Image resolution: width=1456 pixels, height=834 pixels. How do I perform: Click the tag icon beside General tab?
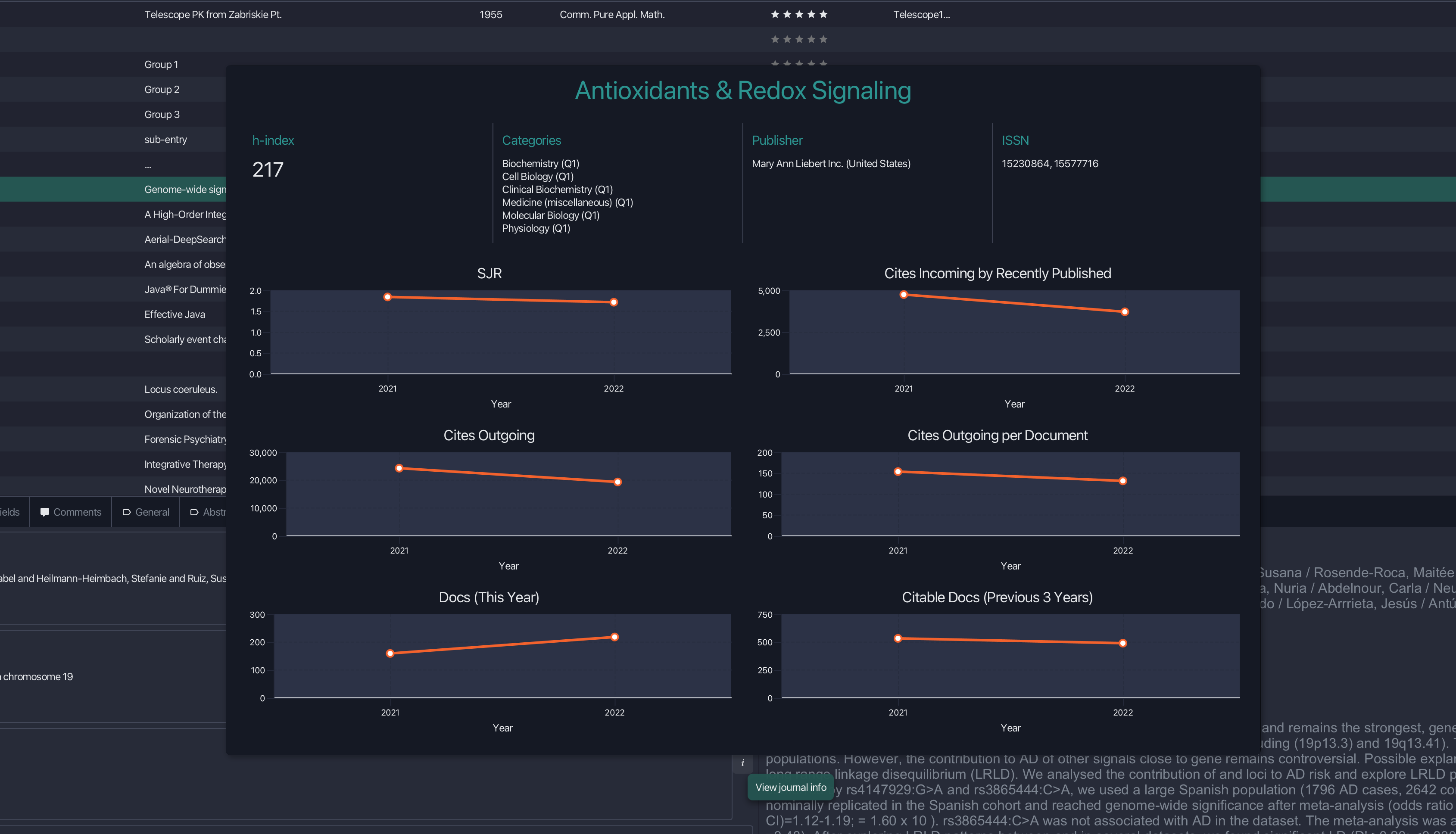click(x=127, y=512)
